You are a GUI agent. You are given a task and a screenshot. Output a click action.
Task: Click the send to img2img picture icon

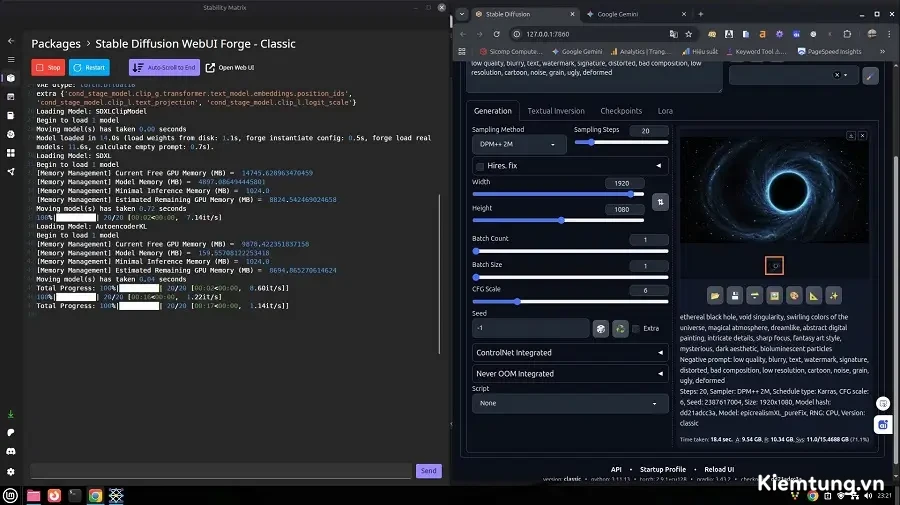pyautogui.click(x=774, y=296)
